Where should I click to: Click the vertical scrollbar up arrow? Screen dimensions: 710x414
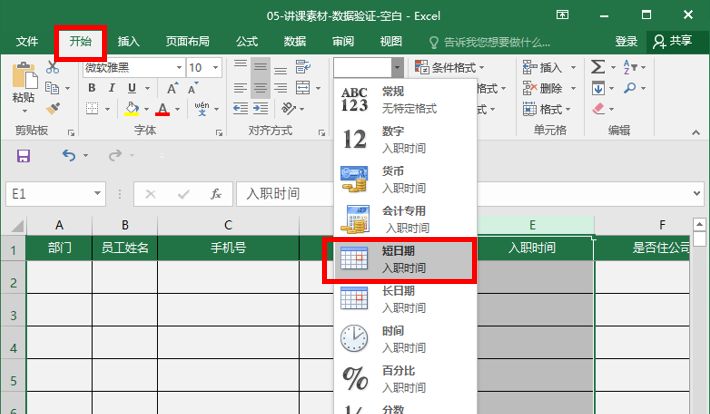tap(699, 224)
